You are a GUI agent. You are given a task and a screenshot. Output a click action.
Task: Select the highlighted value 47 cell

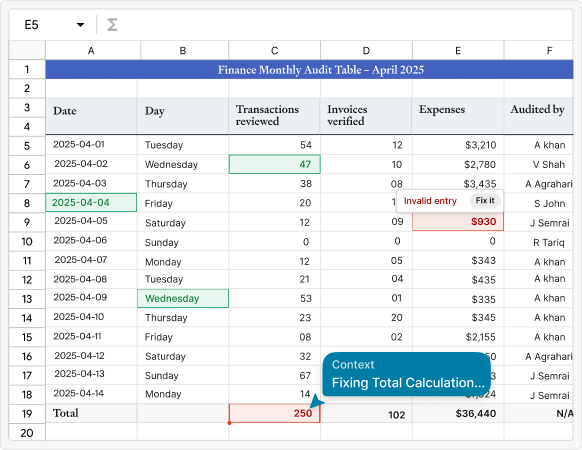coord(274,164)
